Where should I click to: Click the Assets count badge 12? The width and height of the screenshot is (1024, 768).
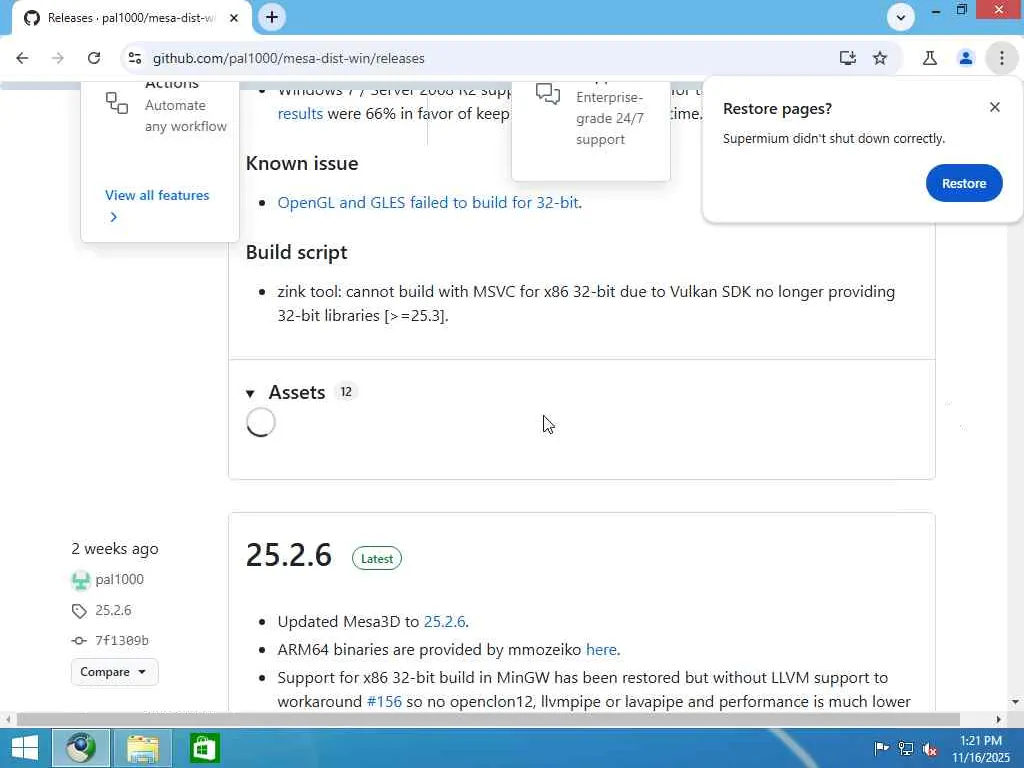click(x=345, y=392)
